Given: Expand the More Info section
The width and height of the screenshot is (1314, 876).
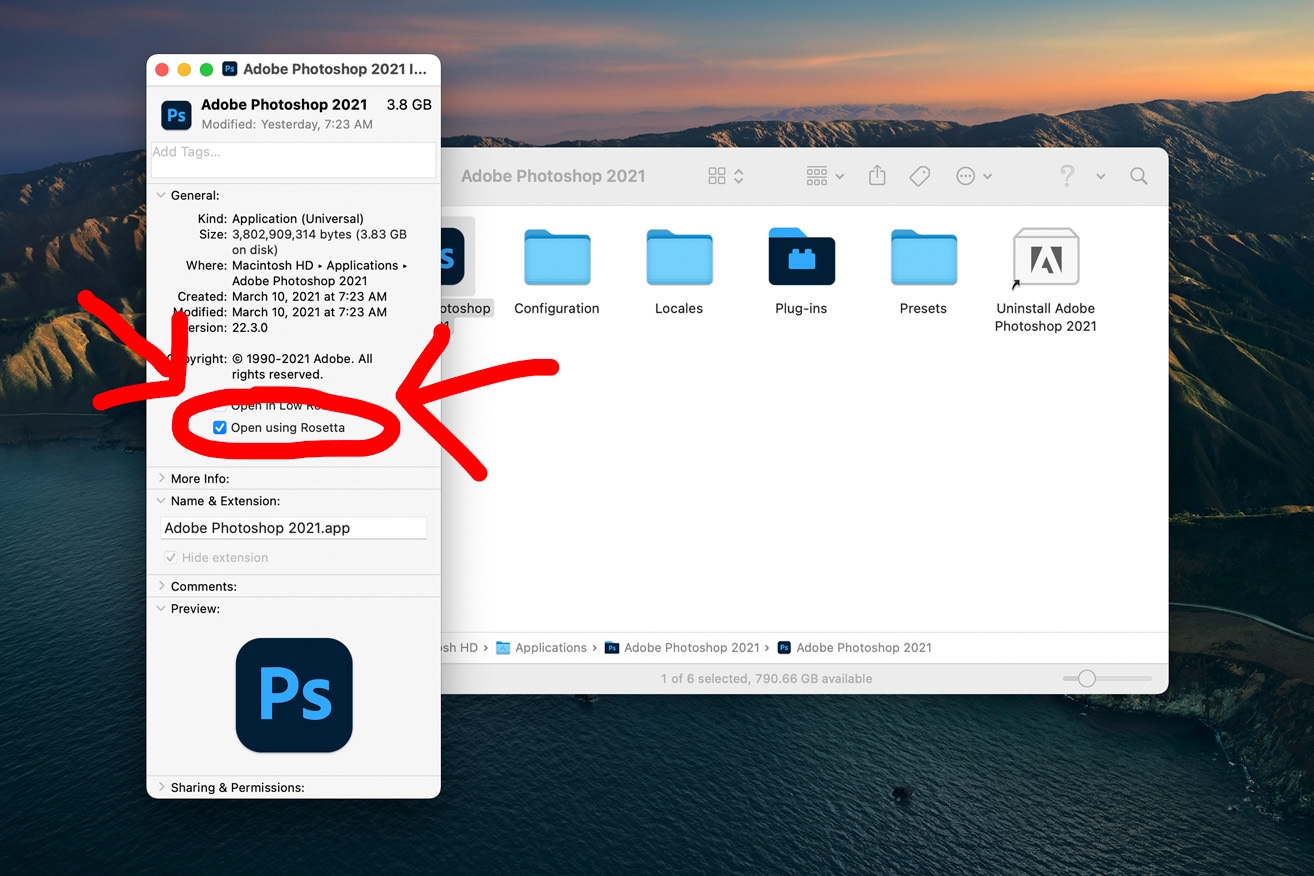Looking at the screenshot, I should click(161, 479).
